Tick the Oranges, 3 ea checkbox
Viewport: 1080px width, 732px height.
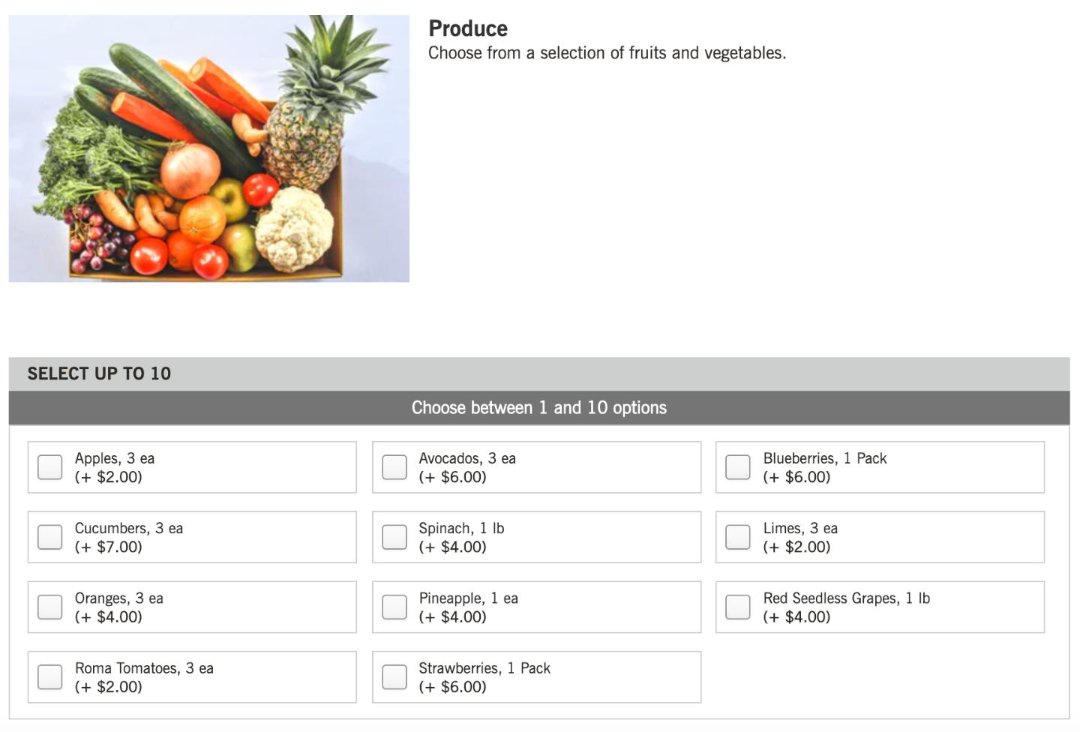click(50, 607)
